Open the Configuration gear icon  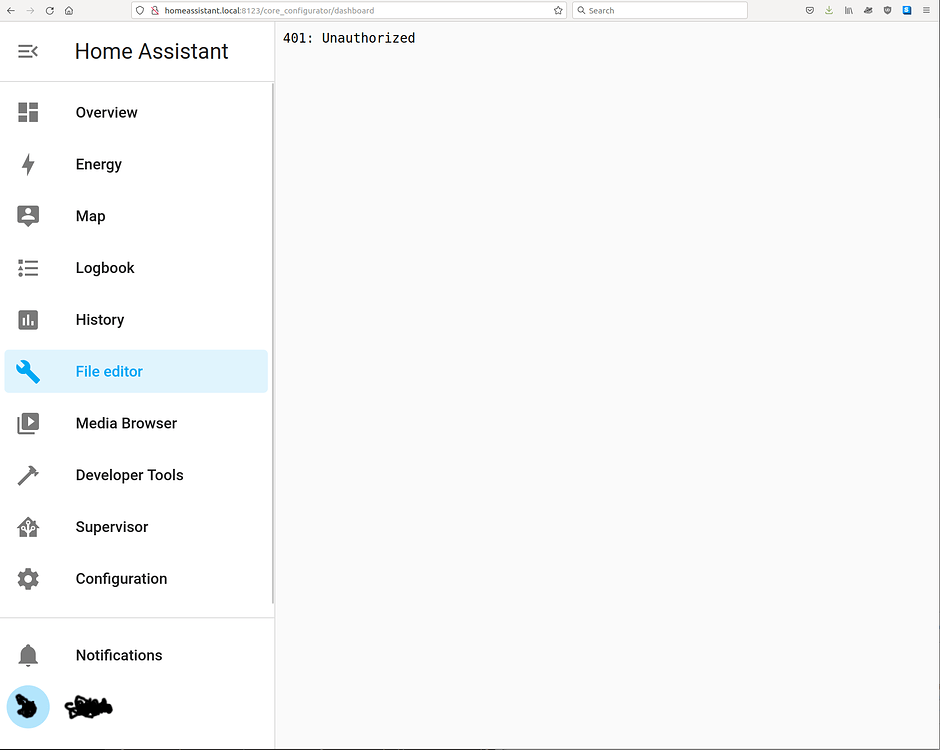click(27, 578)
